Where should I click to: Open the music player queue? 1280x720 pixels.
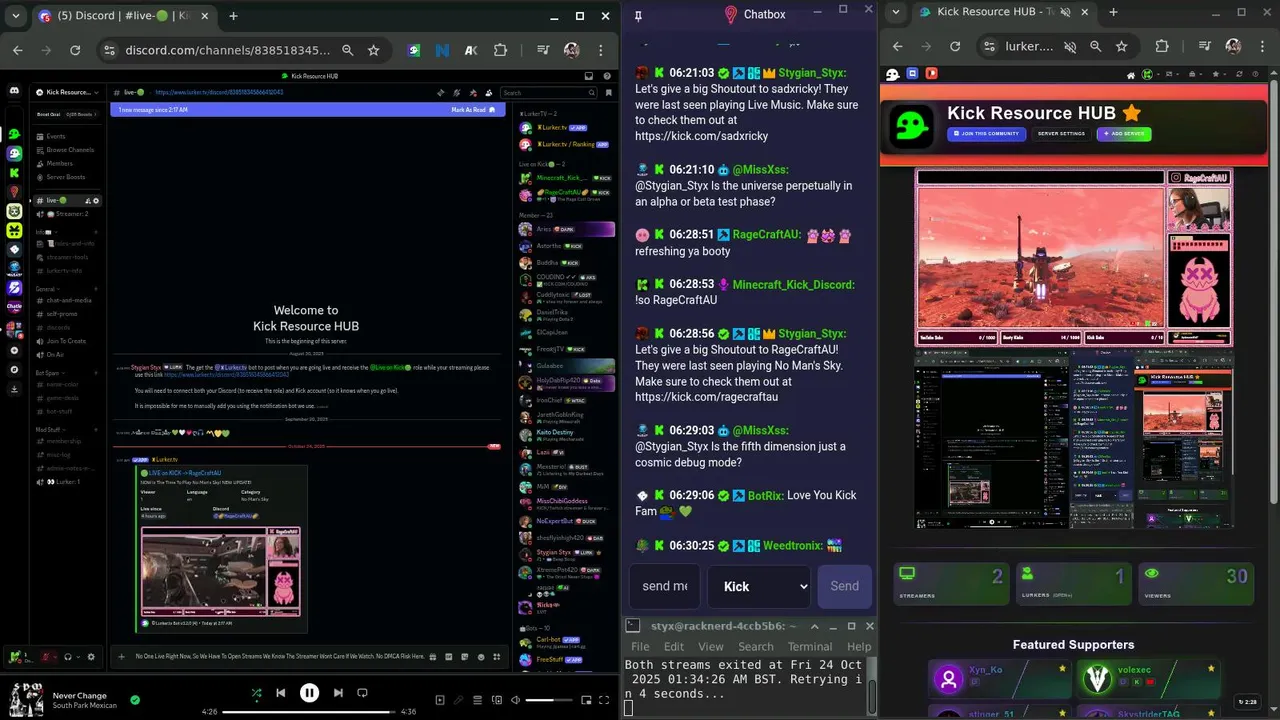(x=478, y=700)
